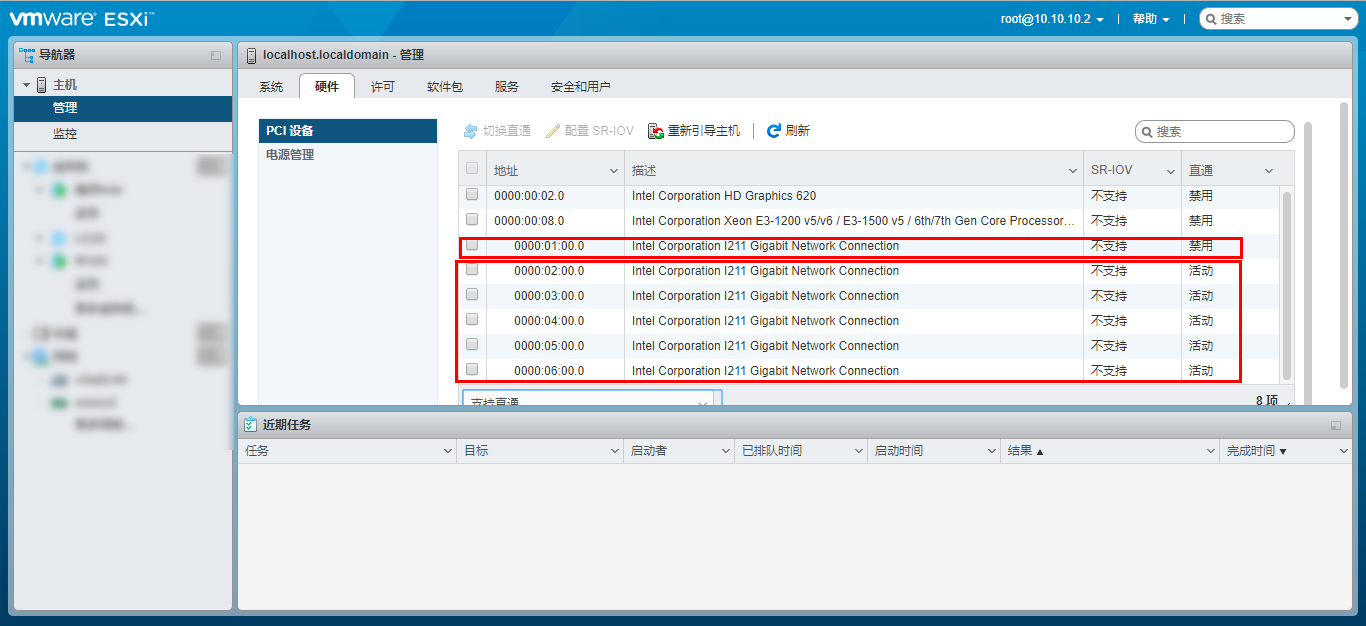
Task: Click the disabled (禁用) status of 0000:01:00.0
Action: coord(1200,246)
